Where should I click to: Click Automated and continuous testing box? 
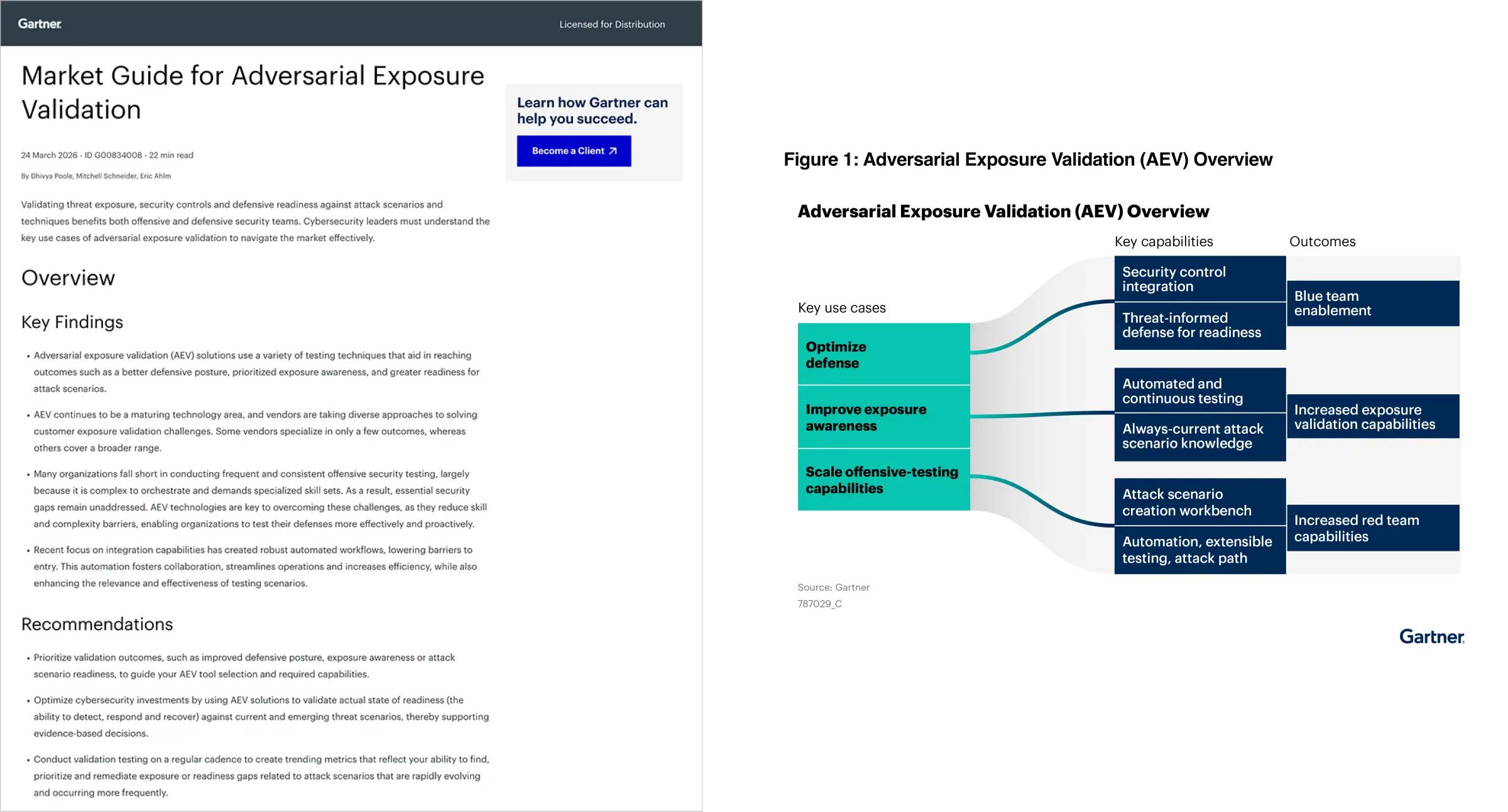(x=1199, y=391)
